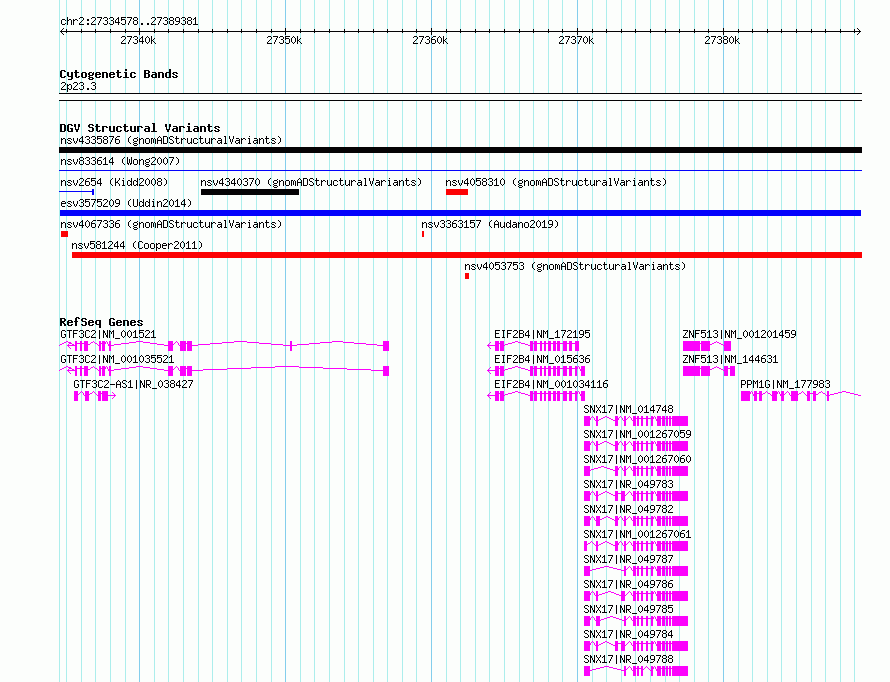Click the nsv4335876 gnomAD variant label
Image resolution: width=890 pixels, height=682 pixels.
[x=171, y=140]
